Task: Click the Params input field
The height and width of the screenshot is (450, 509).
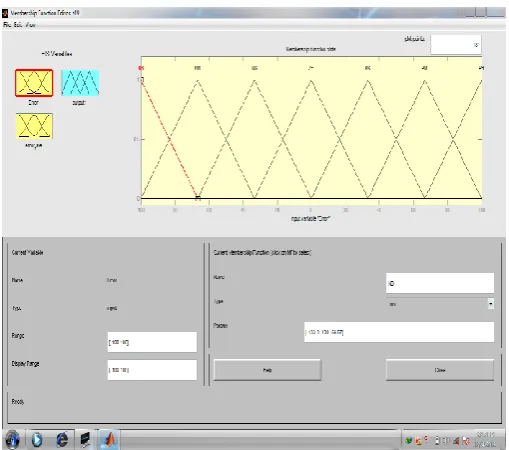Action: tap(399, 332)
